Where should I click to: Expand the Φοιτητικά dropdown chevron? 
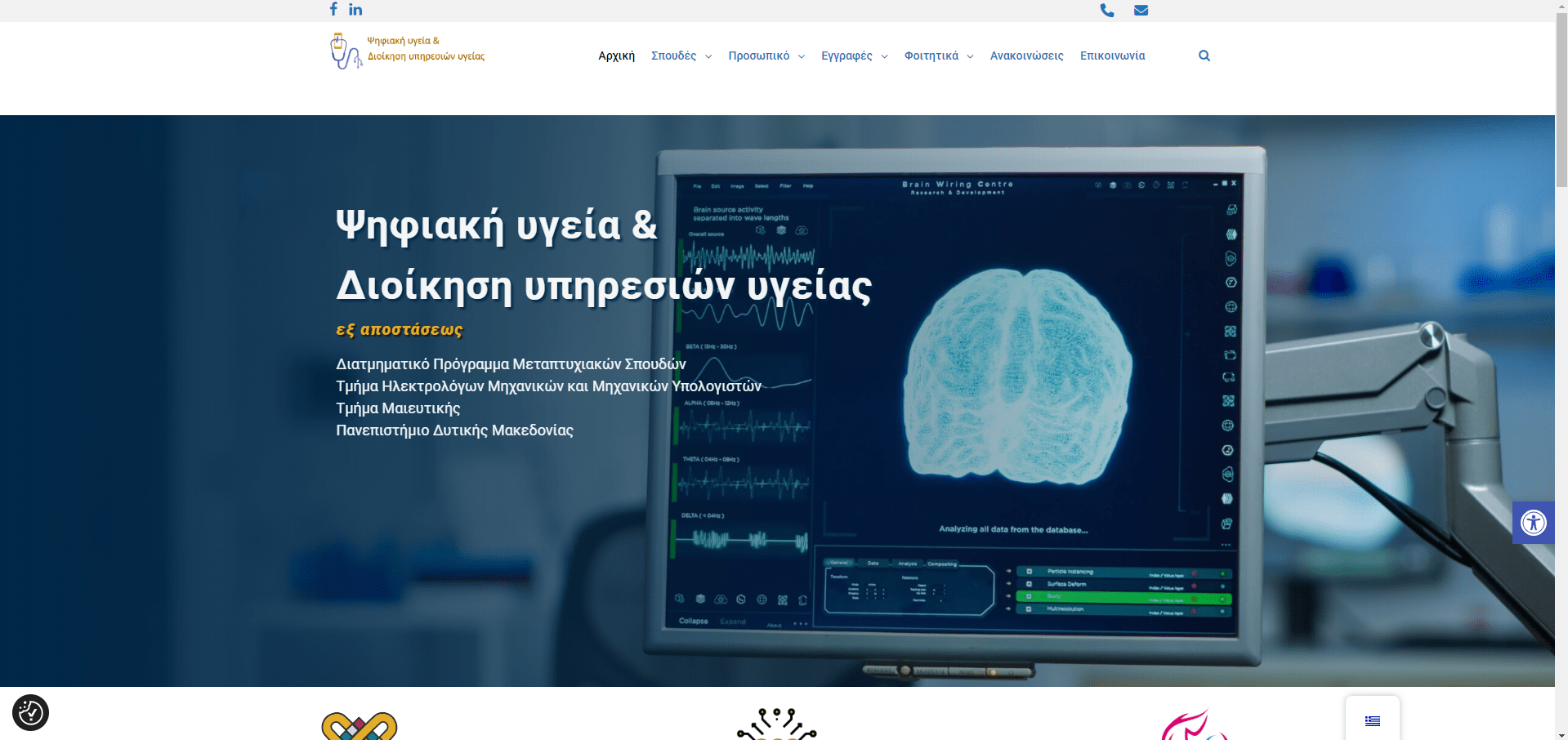tap(971, 56)
